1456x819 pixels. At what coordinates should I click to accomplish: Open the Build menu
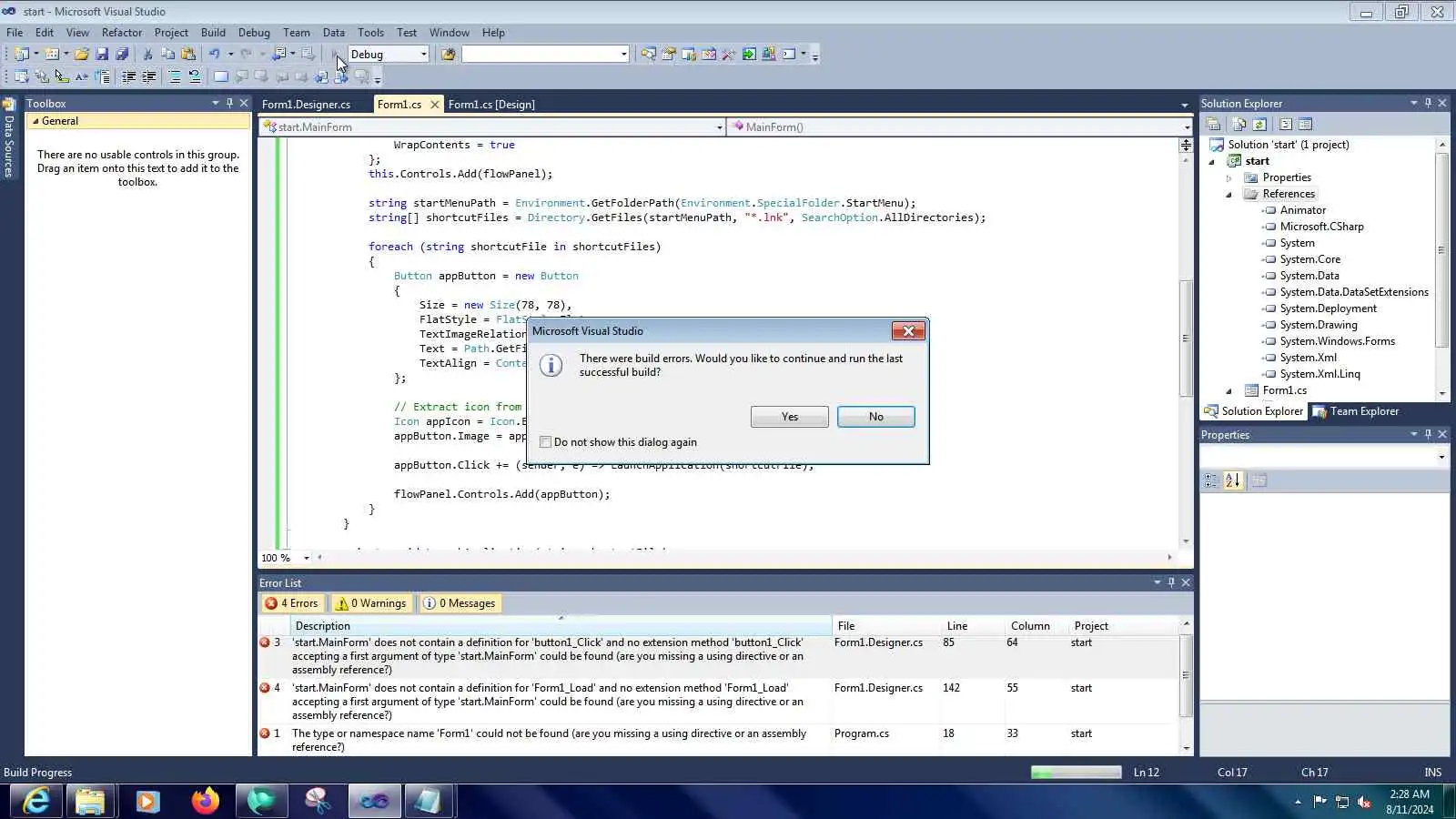click(213, 33)
